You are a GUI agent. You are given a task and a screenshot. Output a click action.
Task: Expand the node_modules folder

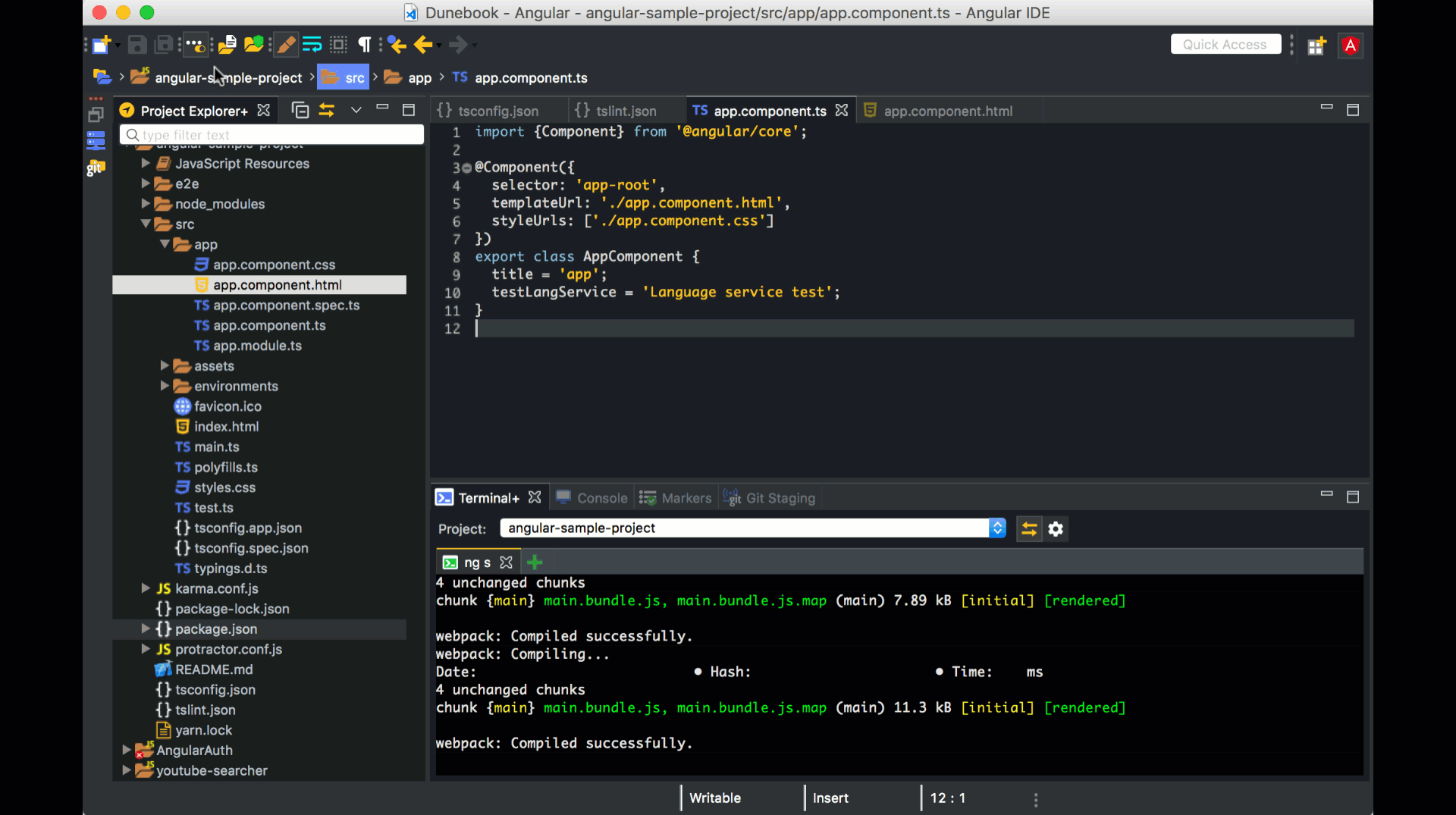(146, 203)
